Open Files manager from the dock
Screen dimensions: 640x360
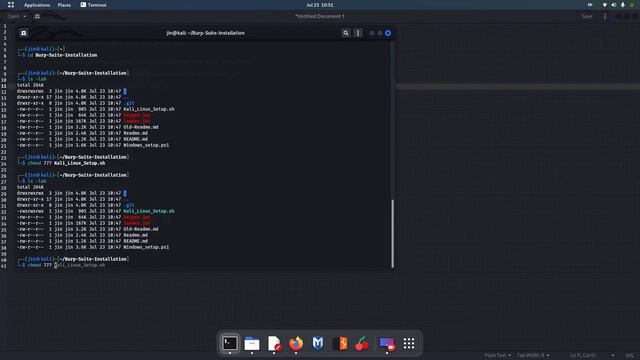pyautogui.click(x=252, y=343)
